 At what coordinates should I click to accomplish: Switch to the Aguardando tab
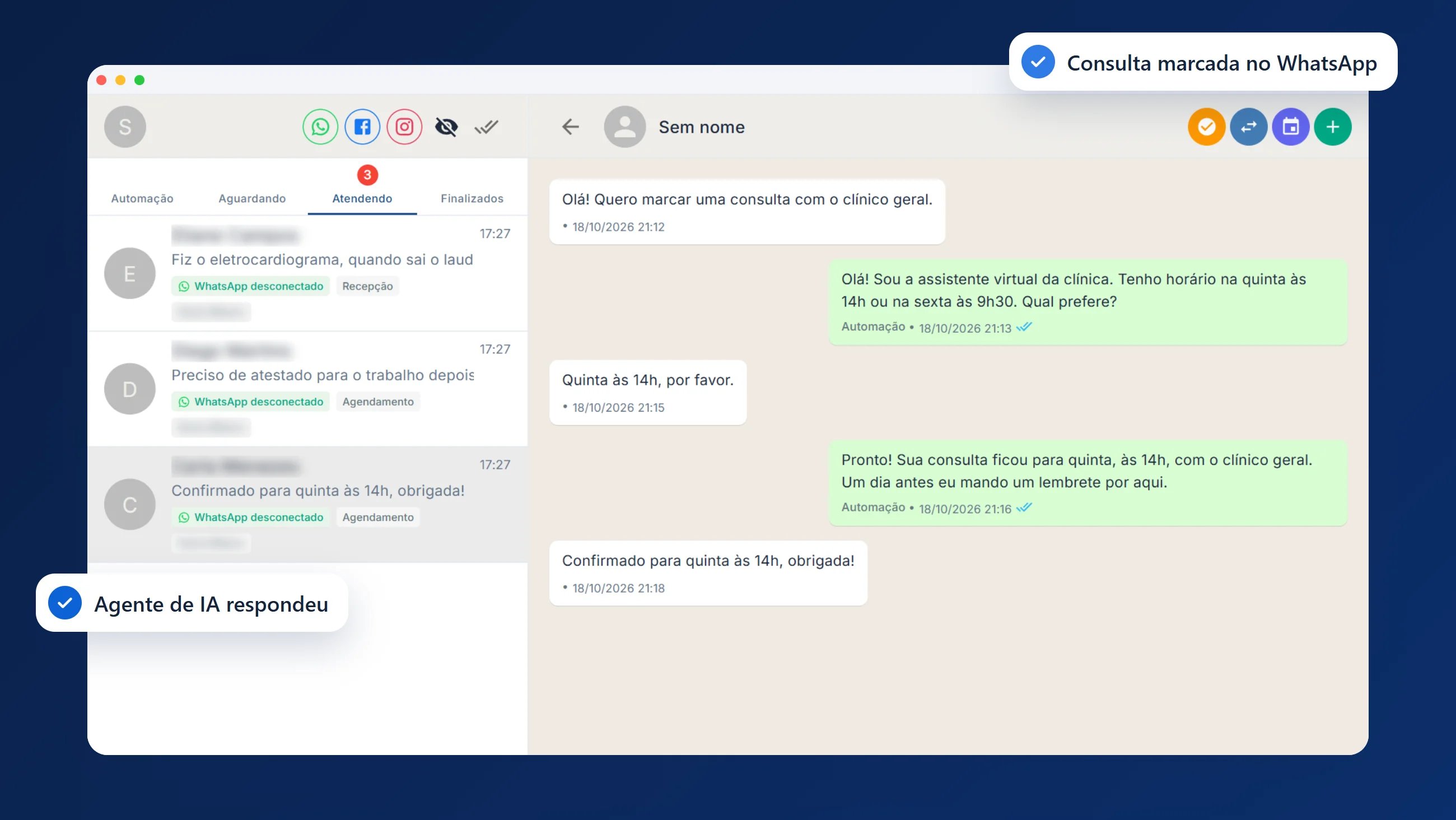point(252,198)
